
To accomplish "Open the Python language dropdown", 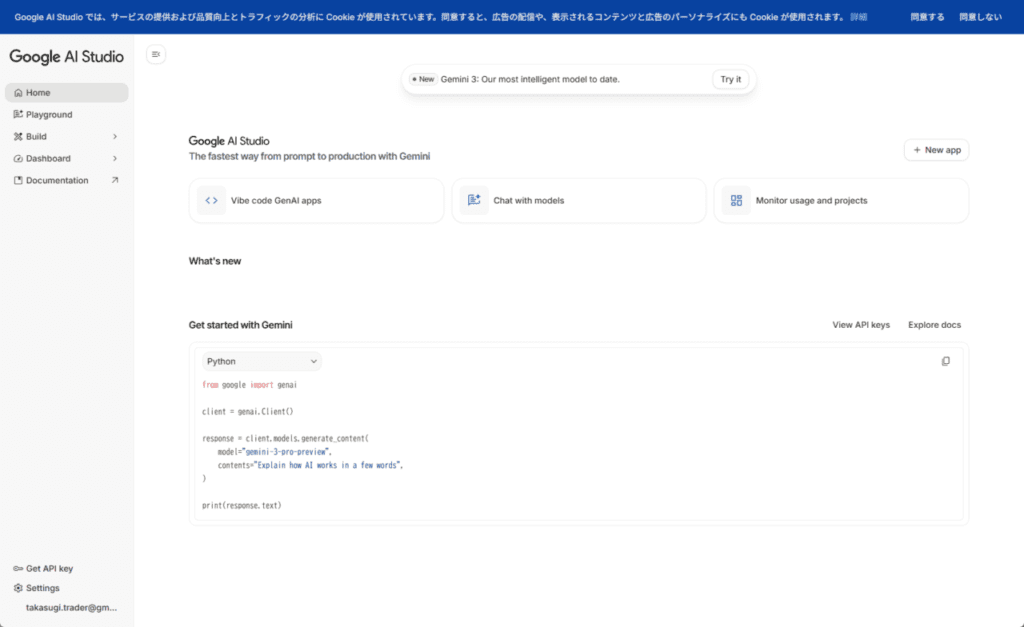I will click(x=261, y=361).
